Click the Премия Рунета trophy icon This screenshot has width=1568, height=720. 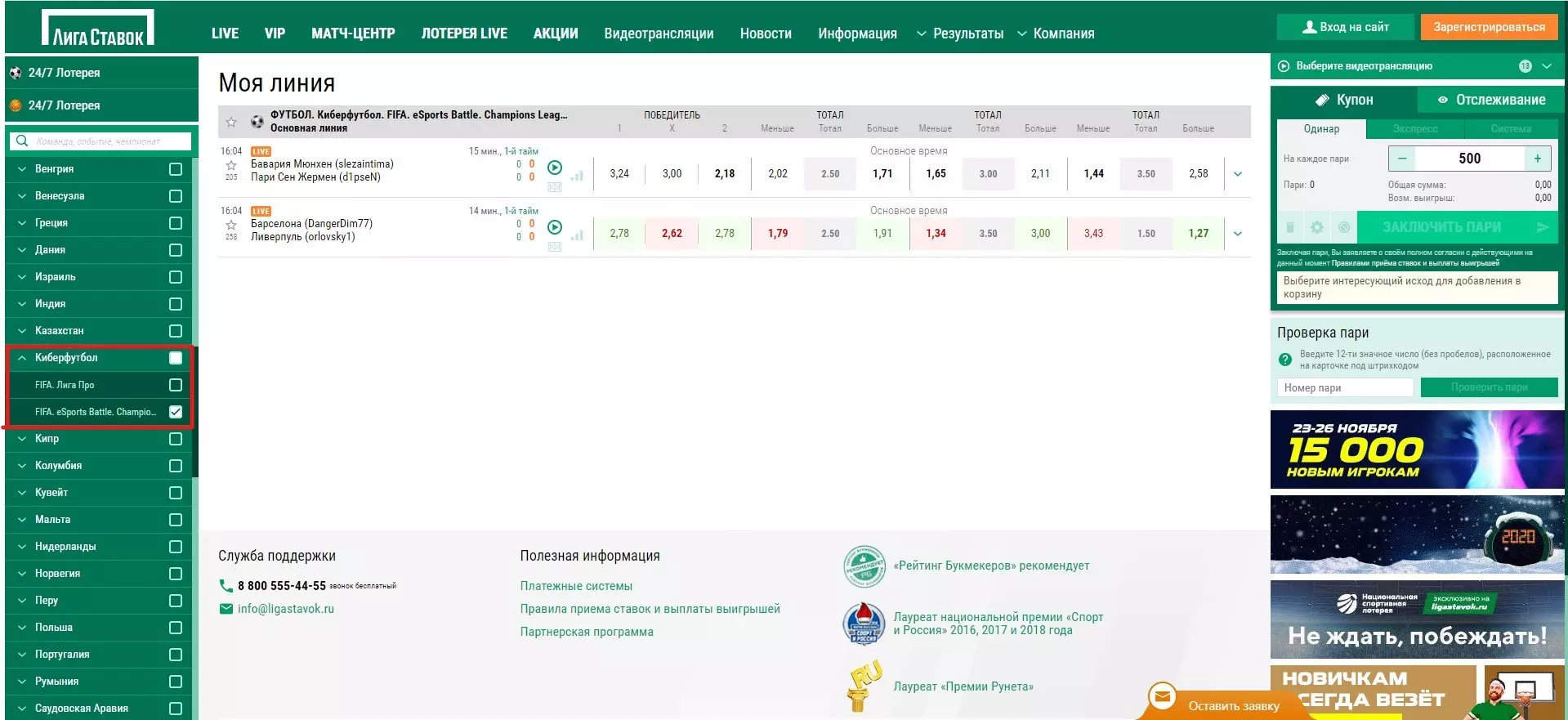coord(864,686)
